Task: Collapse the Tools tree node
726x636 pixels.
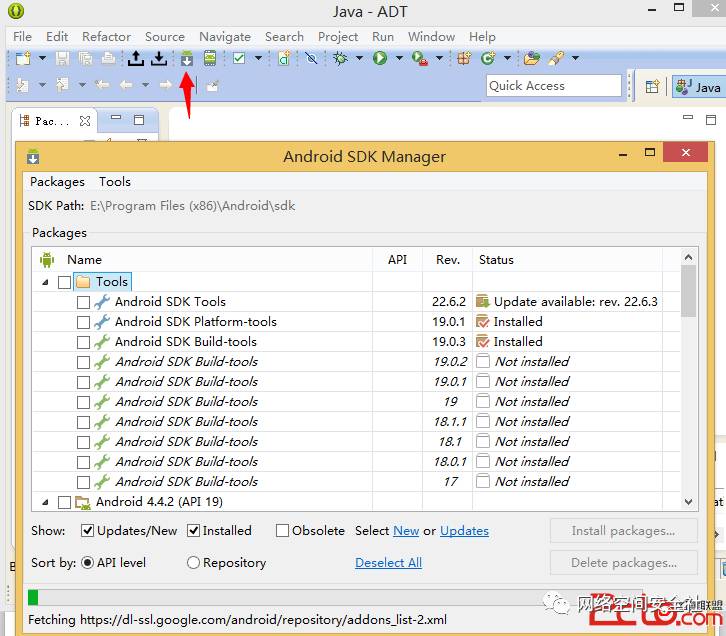Action: 45,282
